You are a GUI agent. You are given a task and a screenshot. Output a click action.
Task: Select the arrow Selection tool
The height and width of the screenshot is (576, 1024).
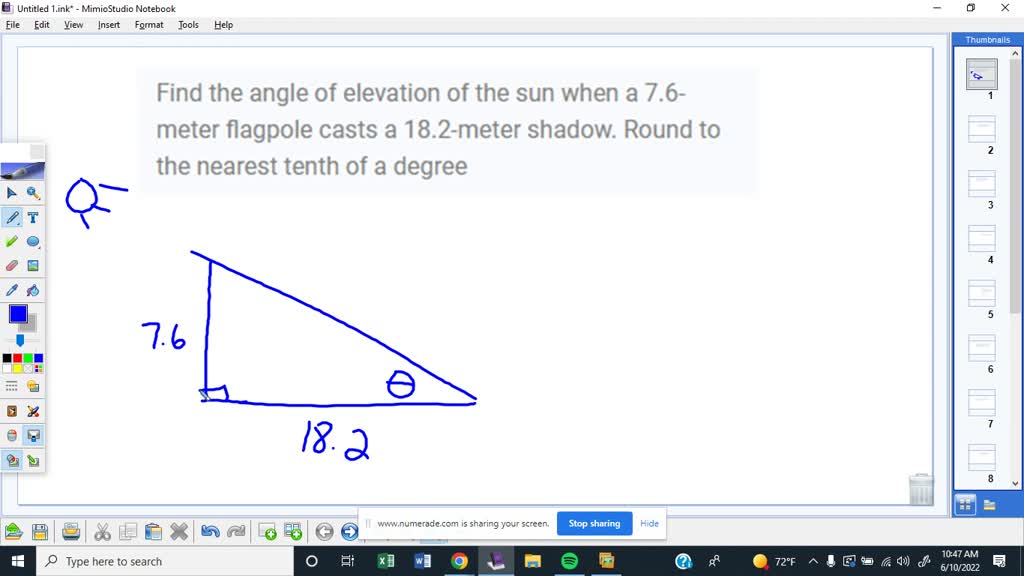coord(12,193)
